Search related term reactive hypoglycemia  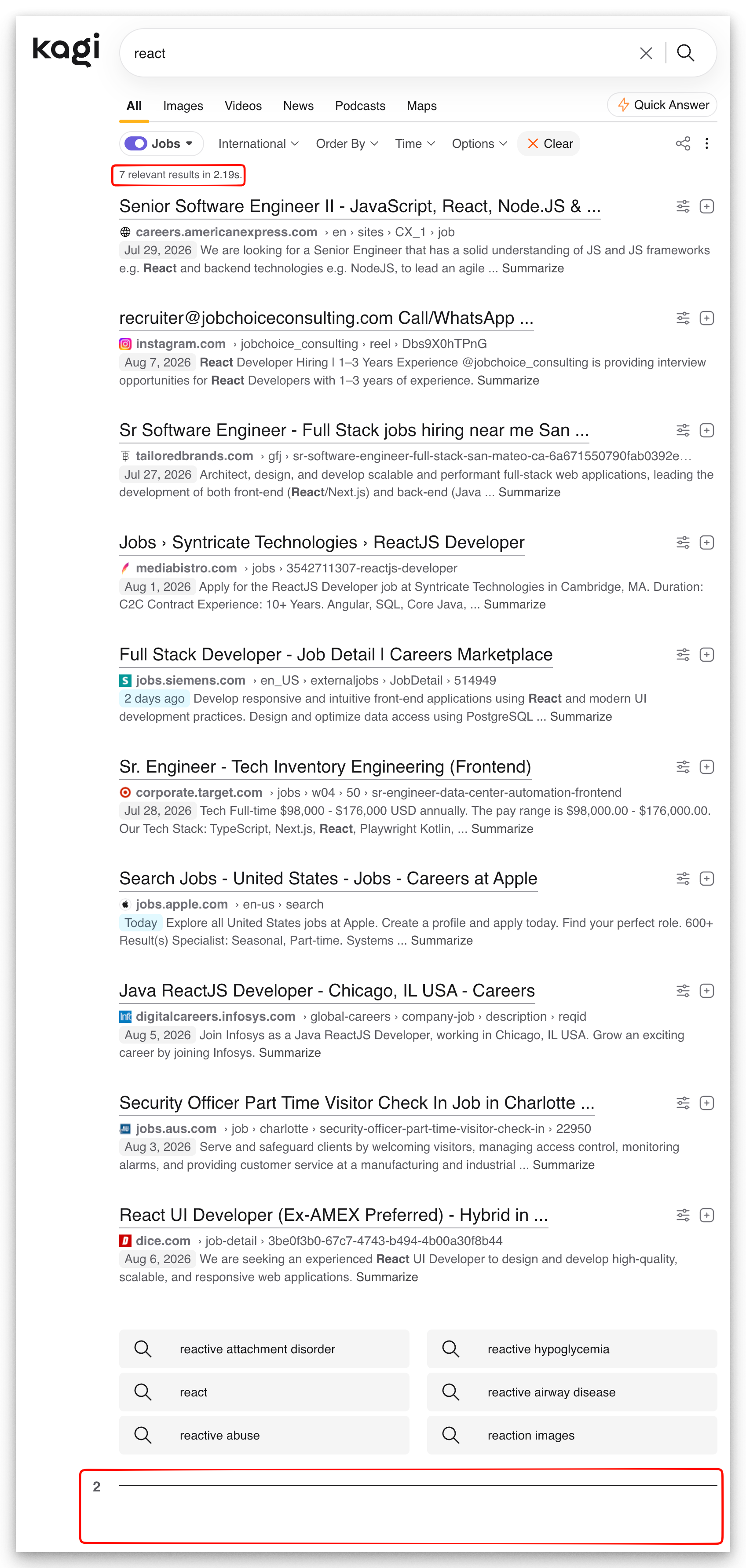pos(572,1349)
